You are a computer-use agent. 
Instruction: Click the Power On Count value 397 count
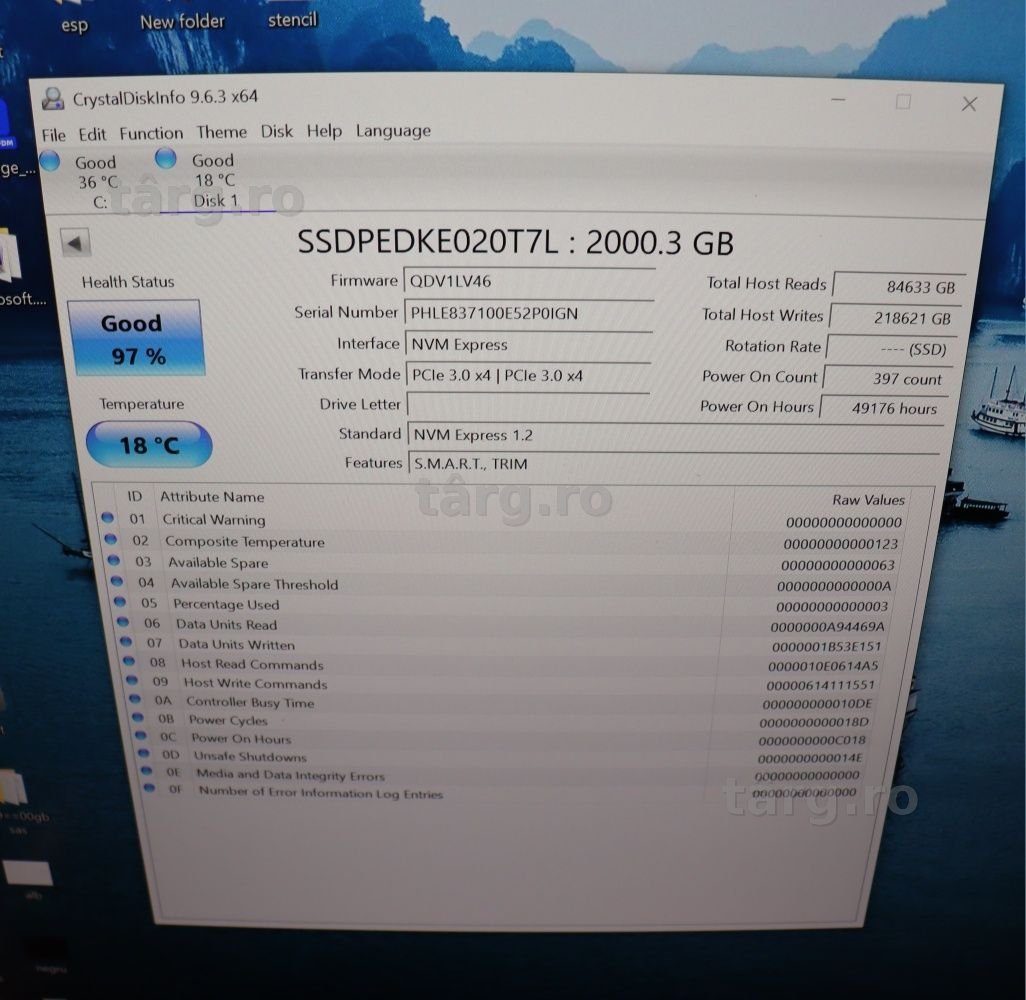click(x=887, y=379)
